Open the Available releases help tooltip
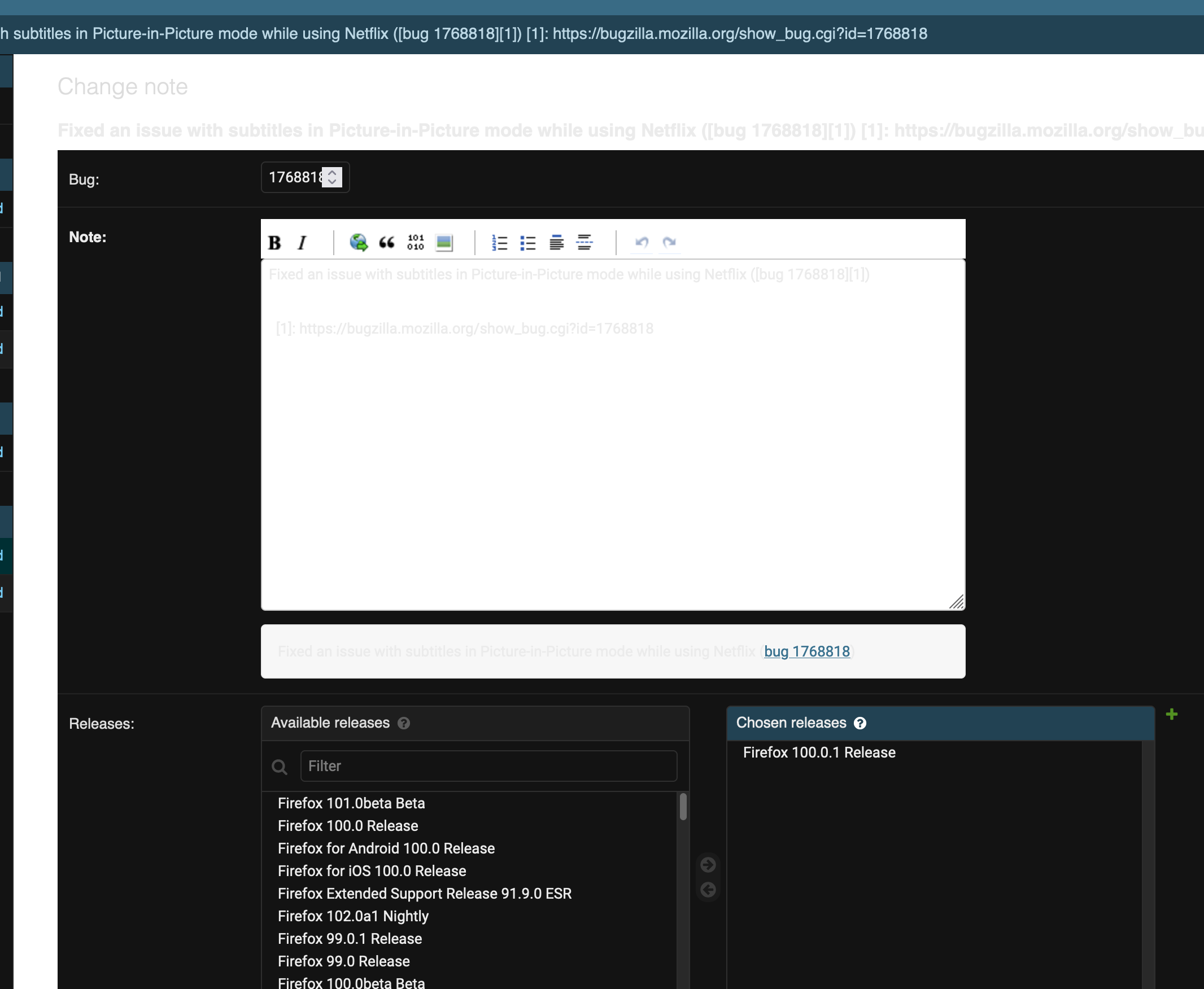This screenshot has height=989, width=1204. tap(404, 724)
